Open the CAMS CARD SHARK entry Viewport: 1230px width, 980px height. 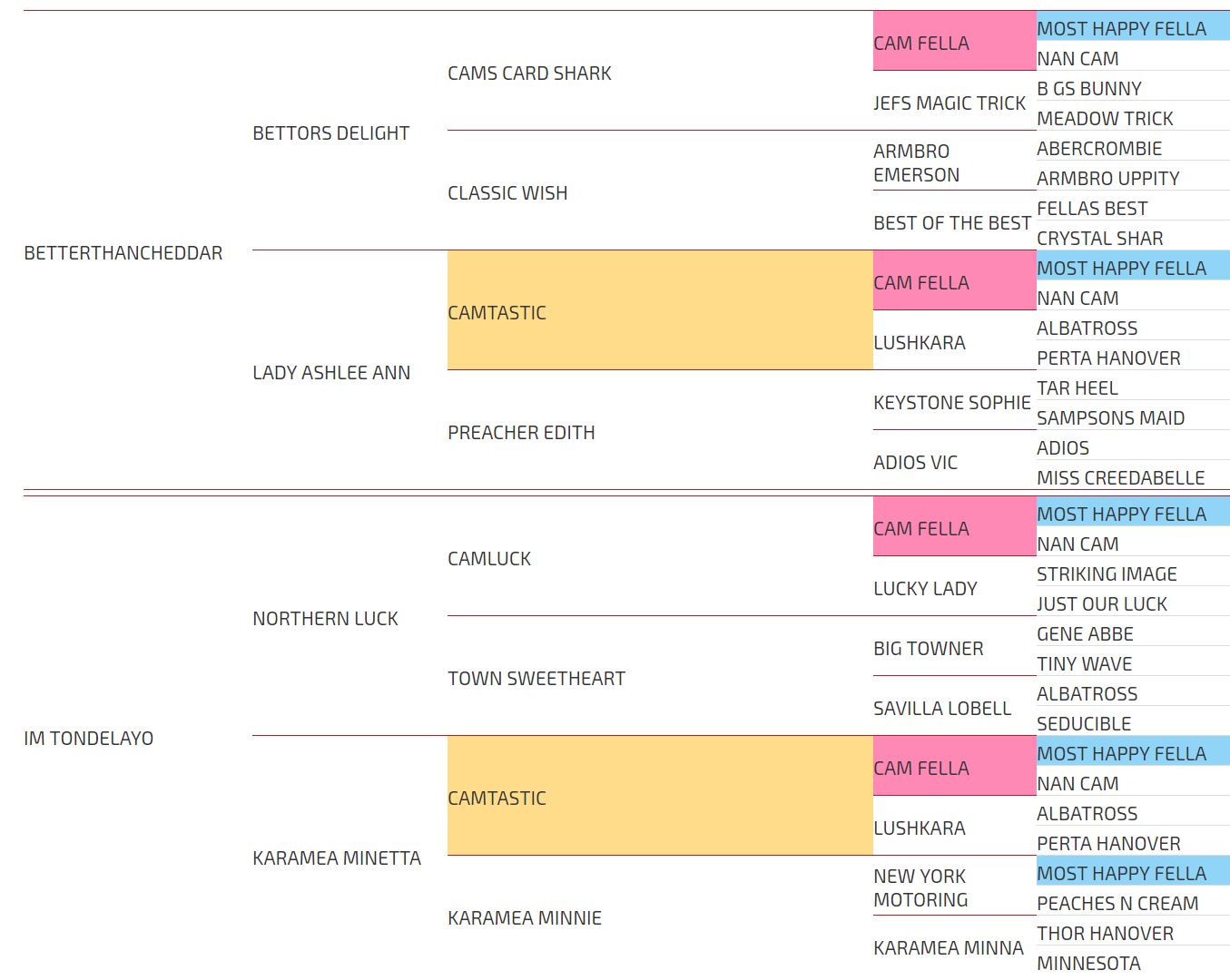(x=529, y=73)
